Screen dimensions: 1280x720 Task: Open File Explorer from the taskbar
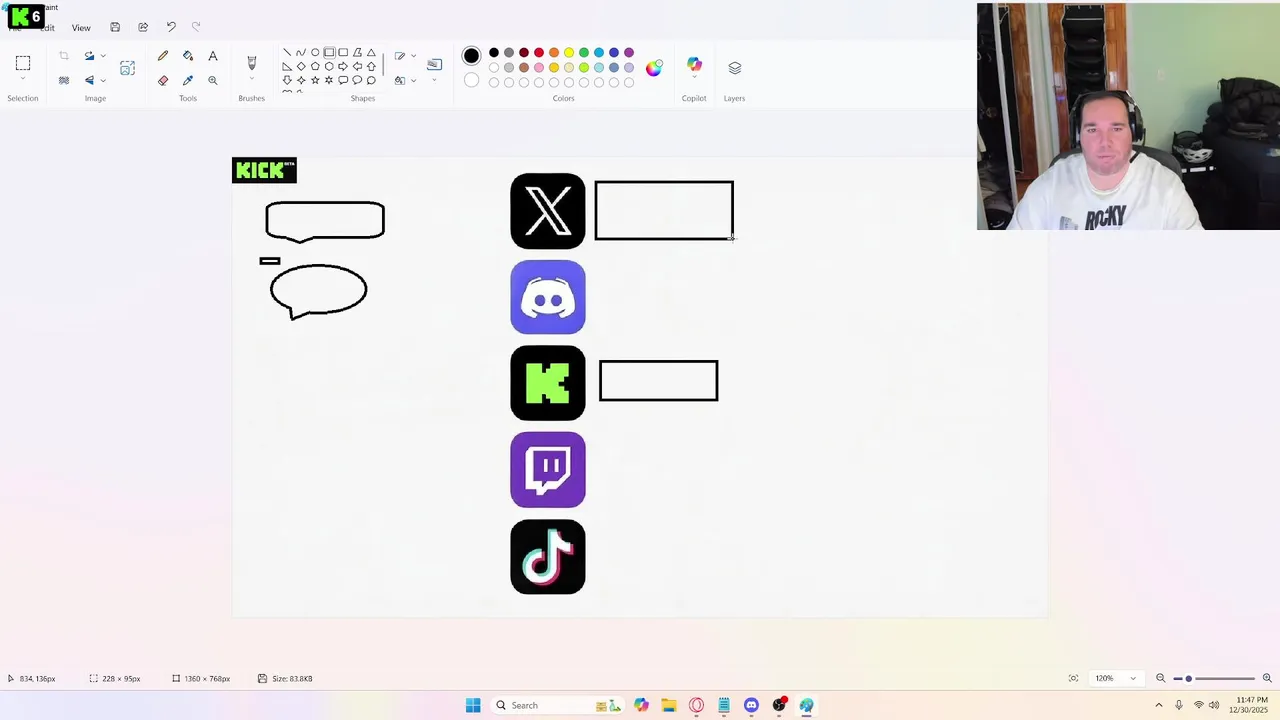[x=669, y=705]
